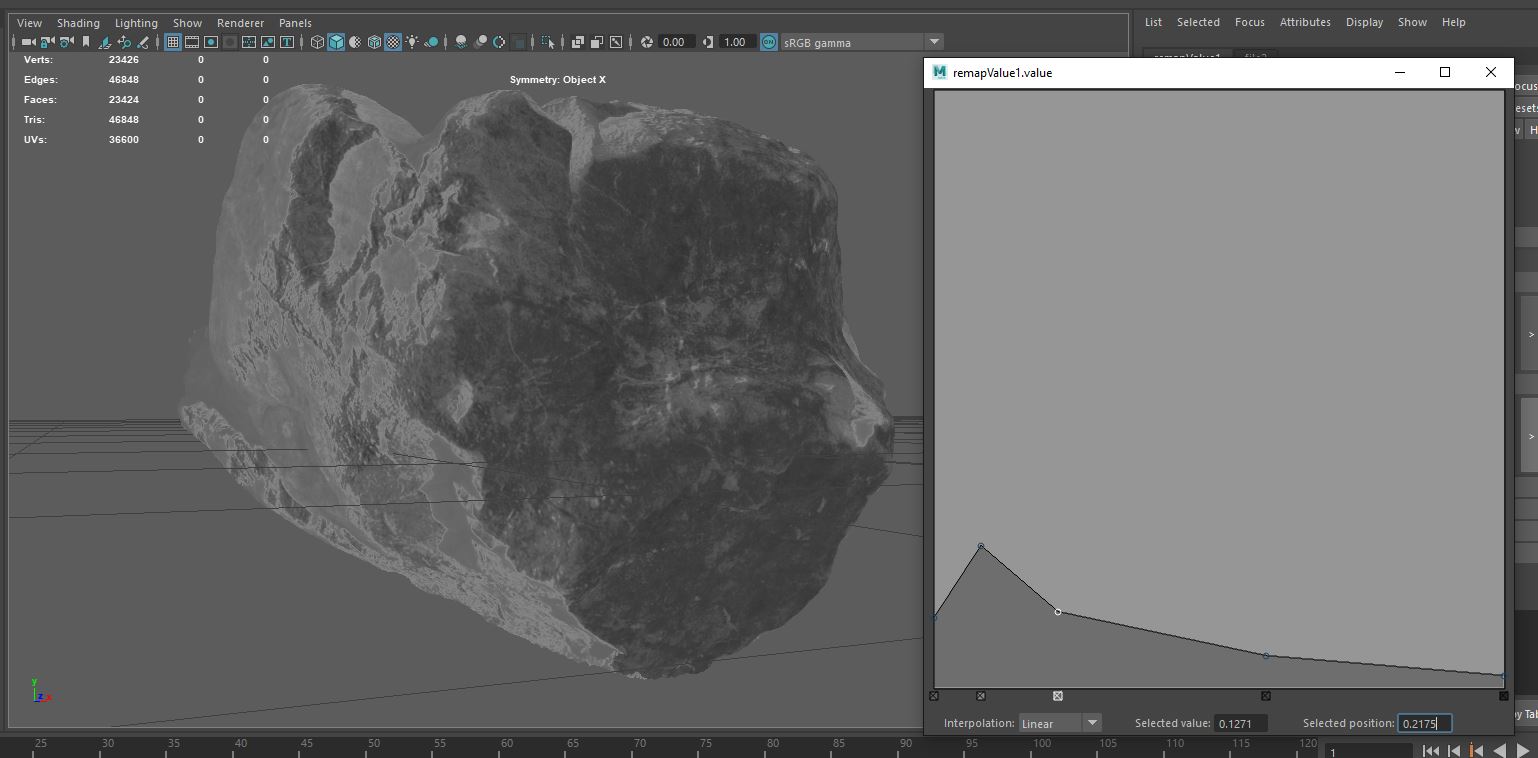Toggle Use All Lights bulb icon
Screen dimensions: 1538x758
[412, 42]
